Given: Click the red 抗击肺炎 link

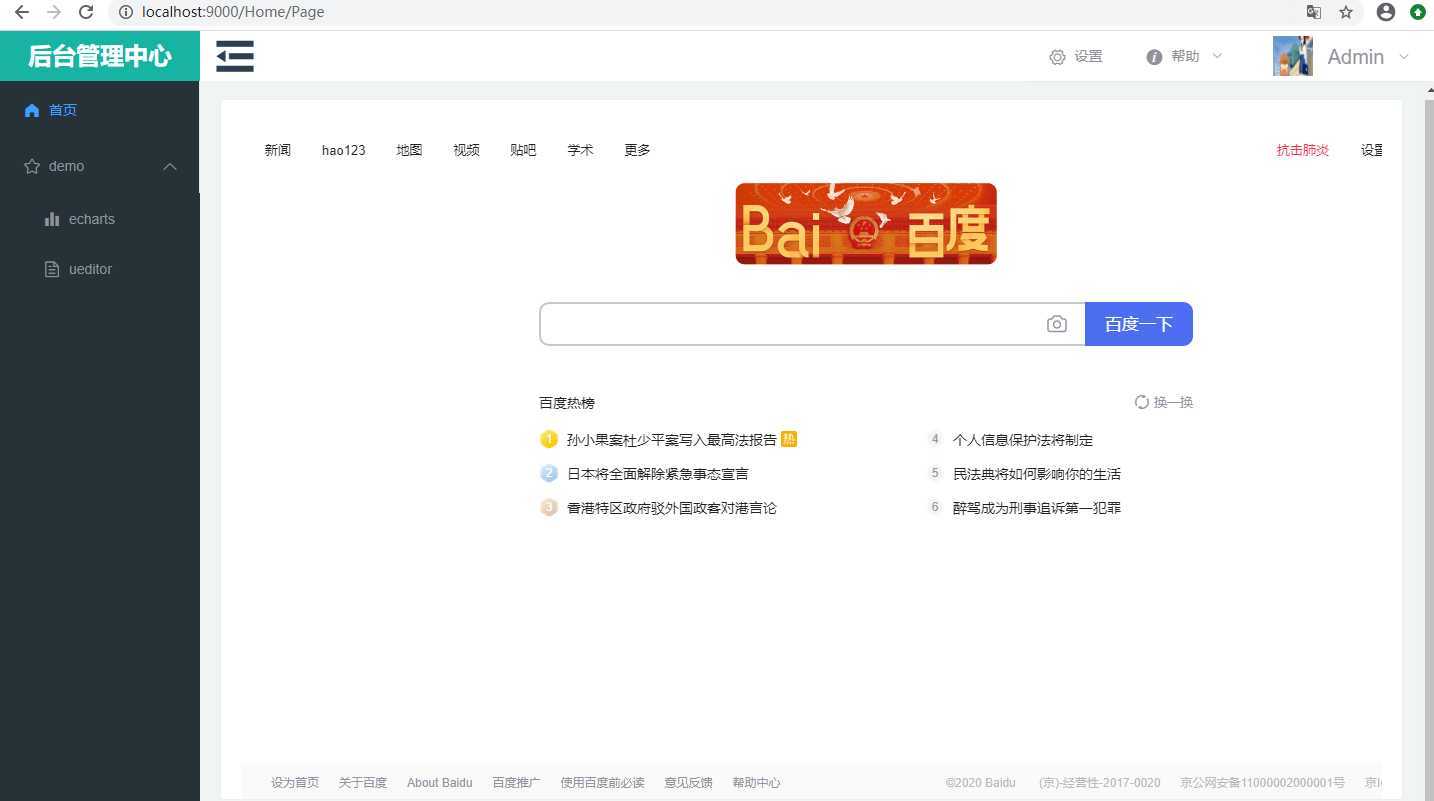Looking at the screenshot, I should point(1302,150).
